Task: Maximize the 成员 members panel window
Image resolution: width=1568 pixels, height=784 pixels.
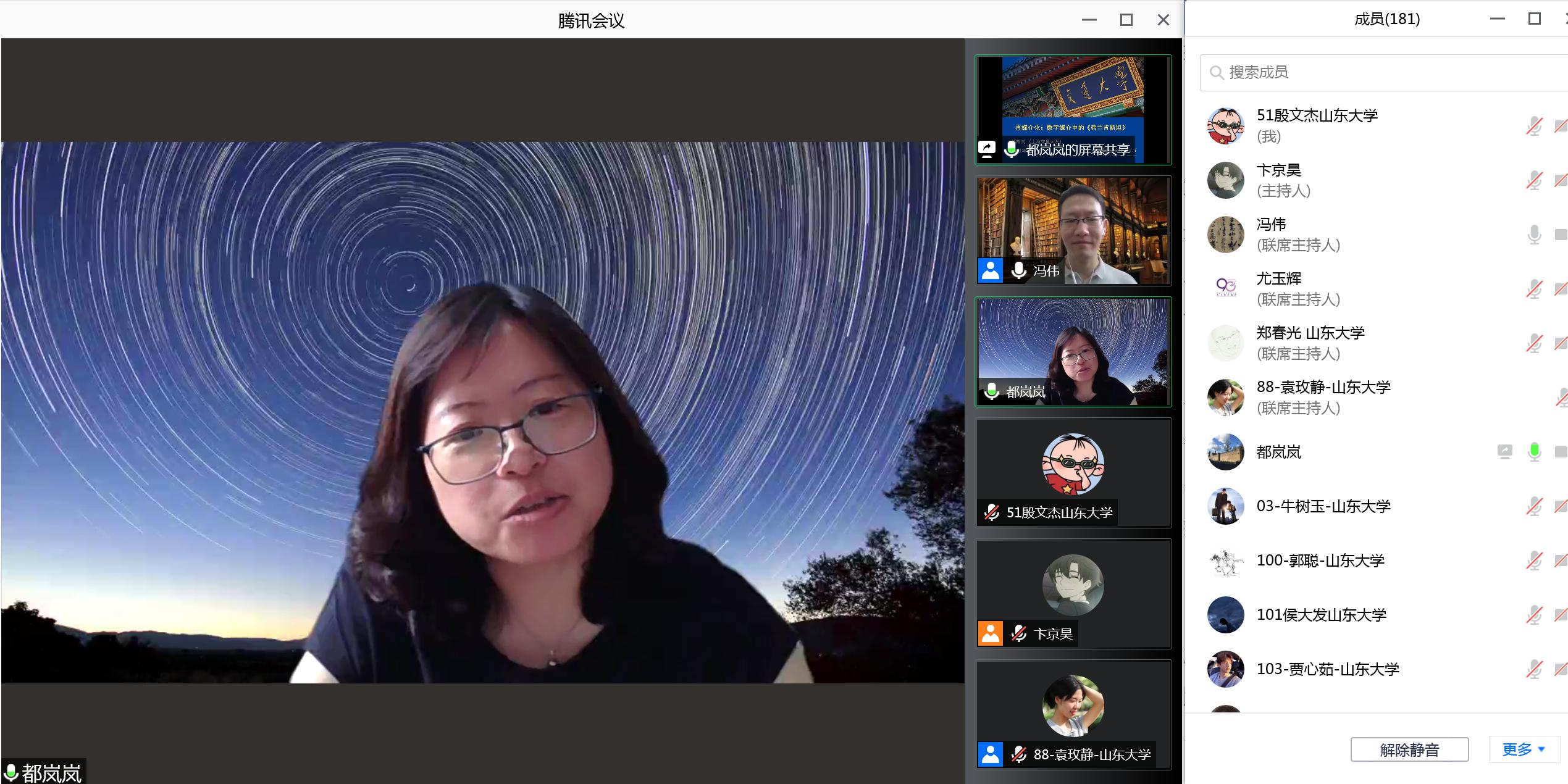Action: (1535, 19)
